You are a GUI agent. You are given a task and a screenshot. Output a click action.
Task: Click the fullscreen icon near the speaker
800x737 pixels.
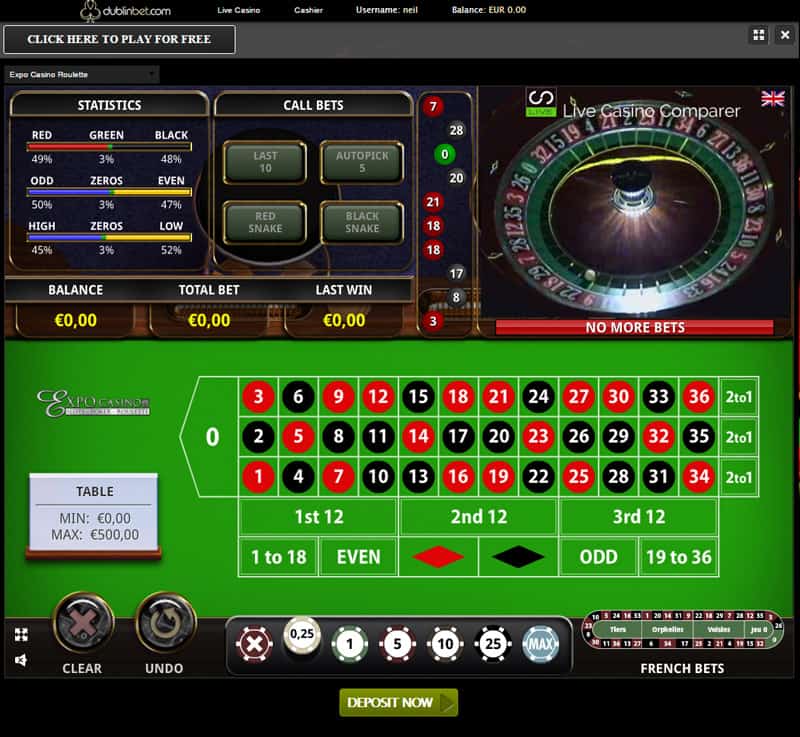pos(21,634)
